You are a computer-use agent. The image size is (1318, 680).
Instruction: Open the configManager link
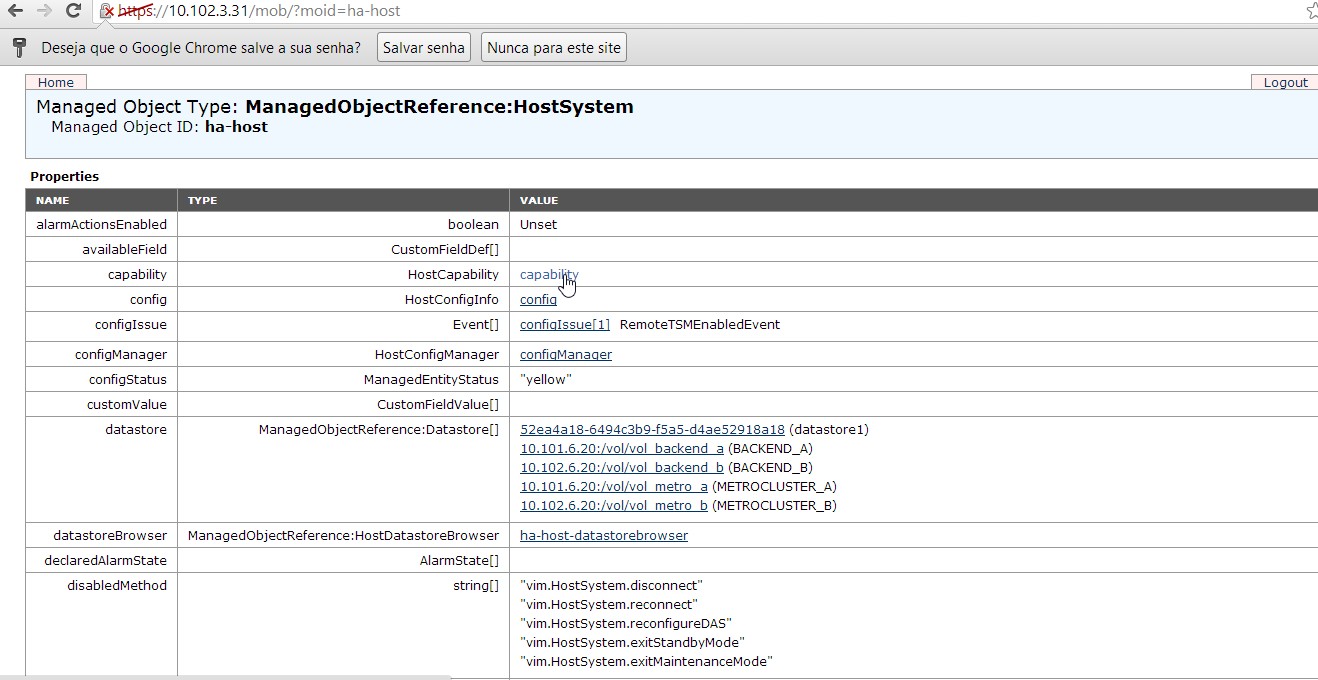point(565,354)
